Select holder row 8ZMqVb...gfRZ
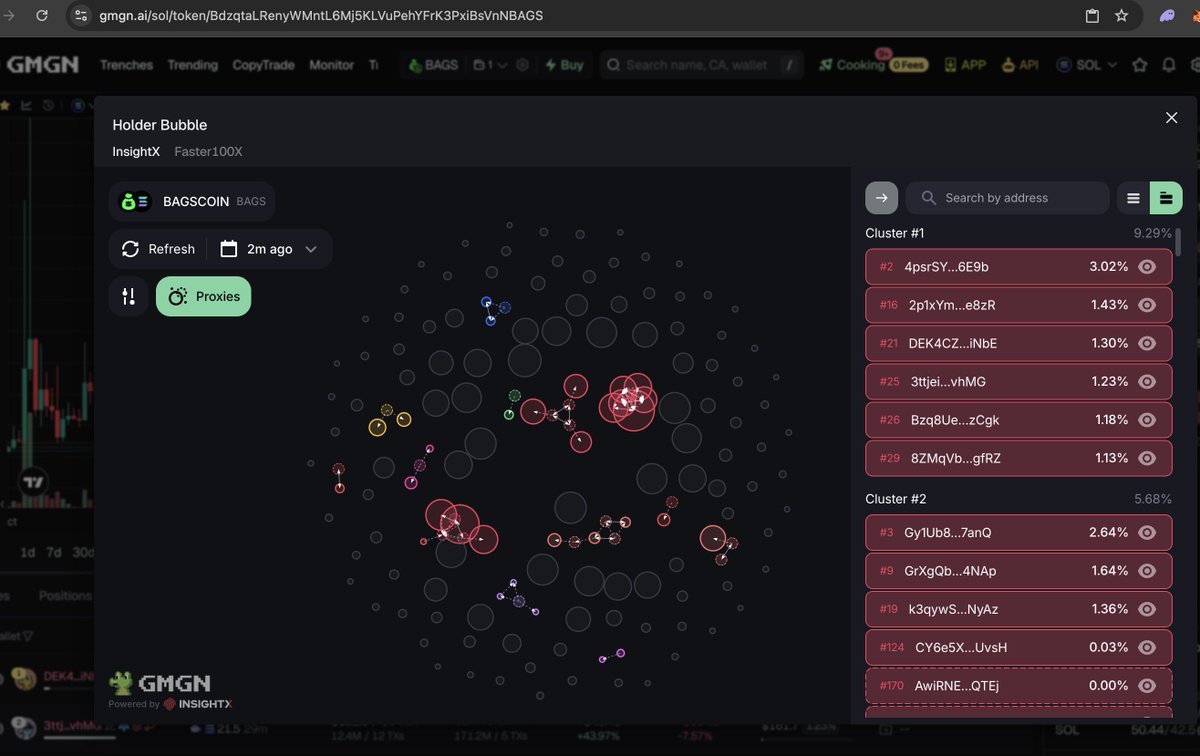 point(1018,458)
